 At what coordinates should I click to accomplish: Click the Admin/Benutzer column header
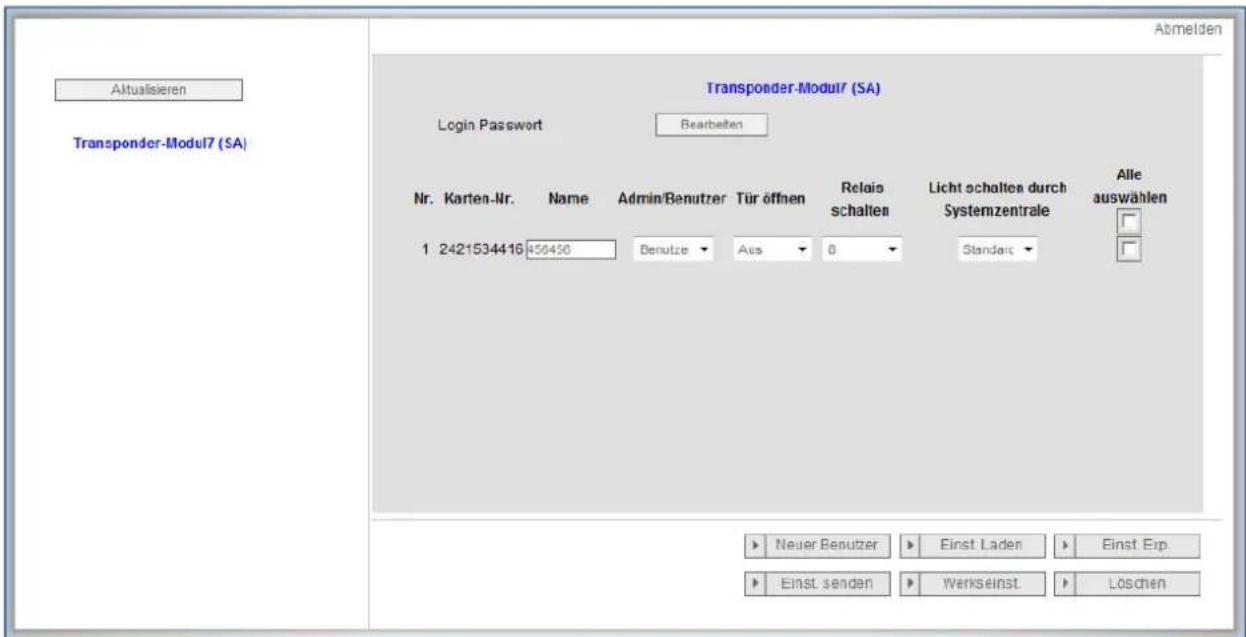(673, 201)
